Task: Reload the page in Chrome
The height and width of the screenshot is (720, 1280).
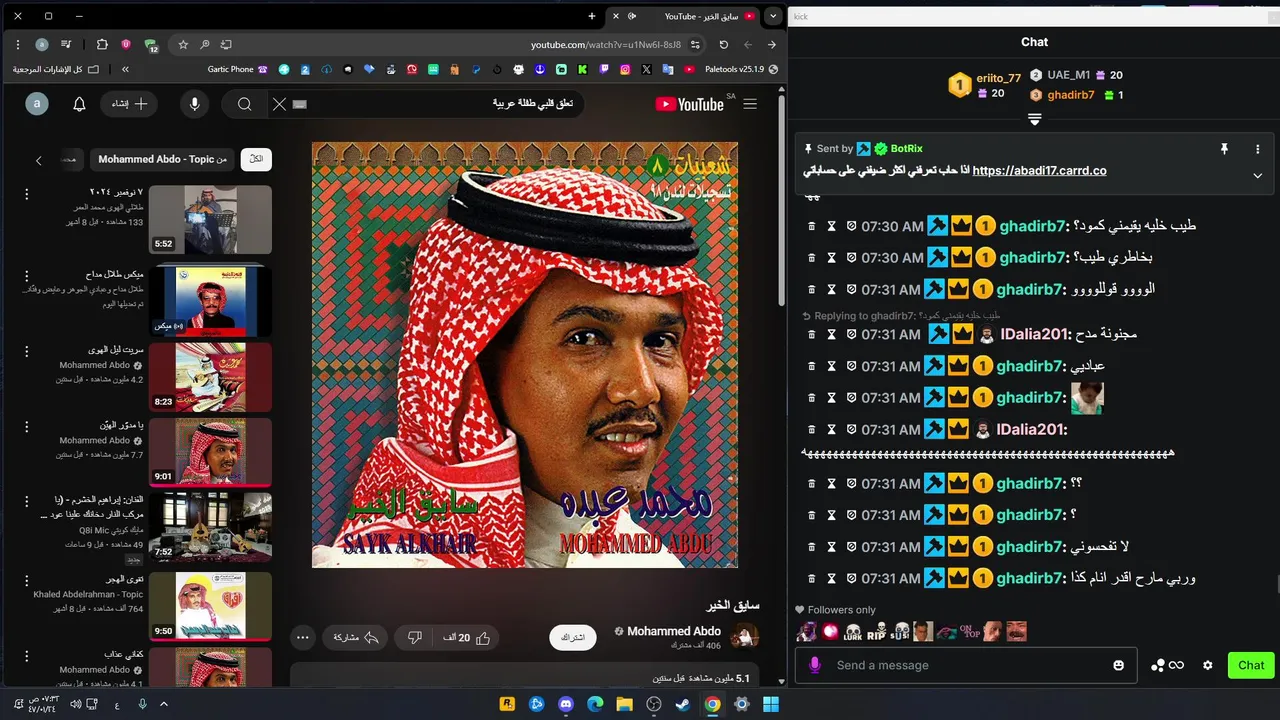Action: tap(724, 45)
